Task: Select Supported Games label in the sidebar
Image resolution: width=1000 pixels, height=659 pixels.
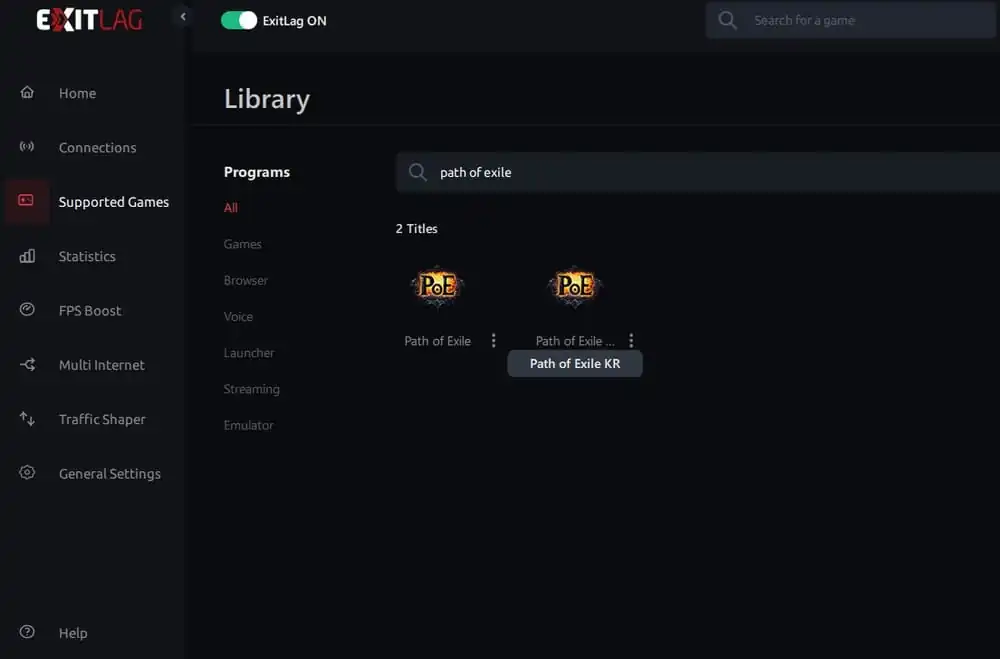Action: click(114, 202)
